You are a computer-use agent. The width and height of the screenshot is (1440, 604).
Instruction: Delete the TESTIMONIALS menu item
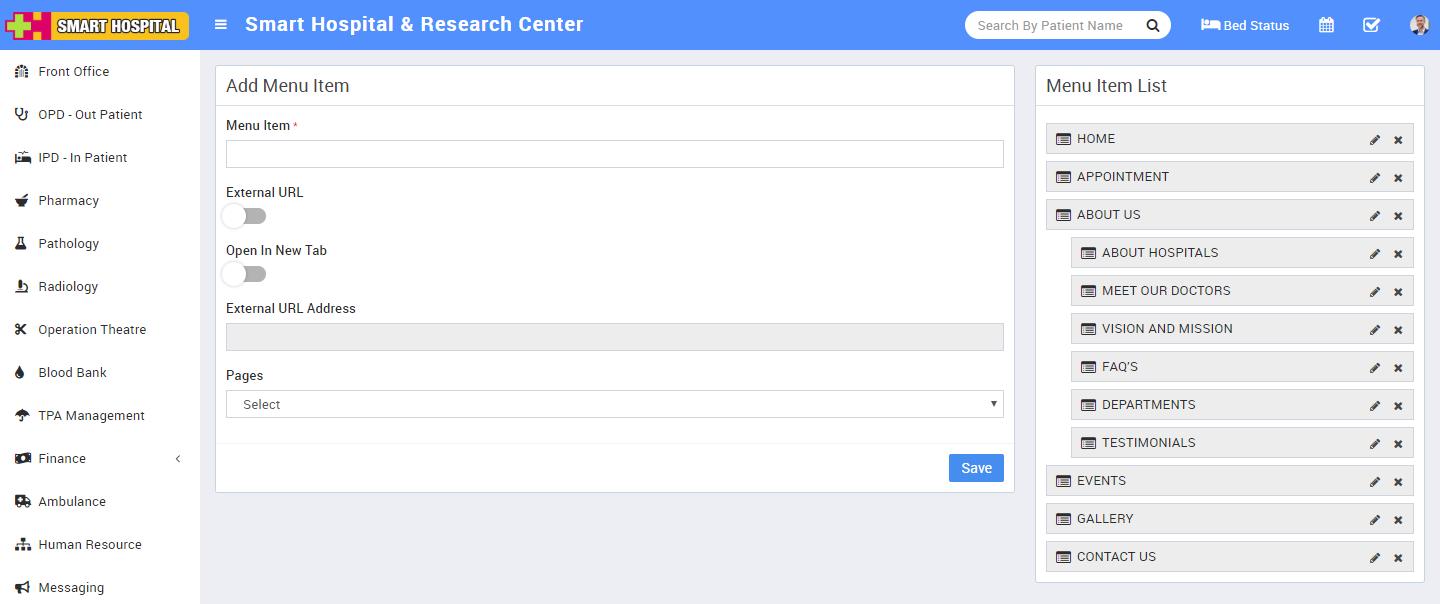coord(1398,444)
